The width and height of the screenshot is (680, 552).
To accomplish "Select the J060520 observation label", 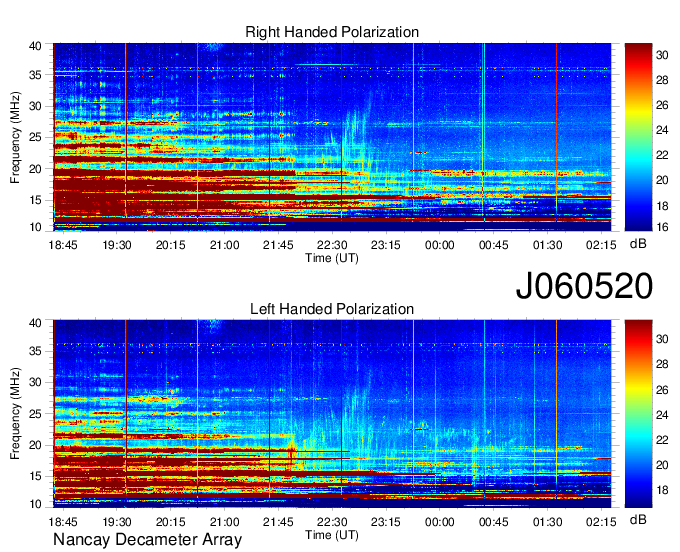I will click(x=584, y=286).
